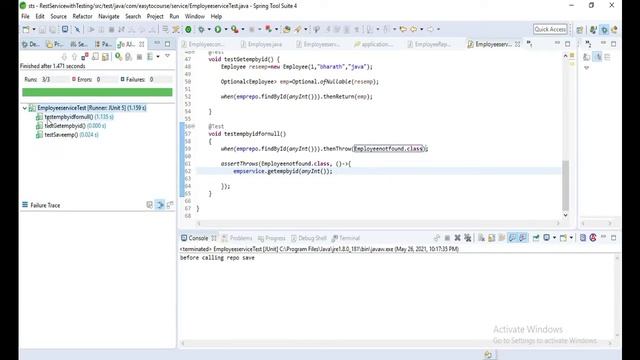
Task: Select the Debug Shell tab
Action: tap(309, 238)
